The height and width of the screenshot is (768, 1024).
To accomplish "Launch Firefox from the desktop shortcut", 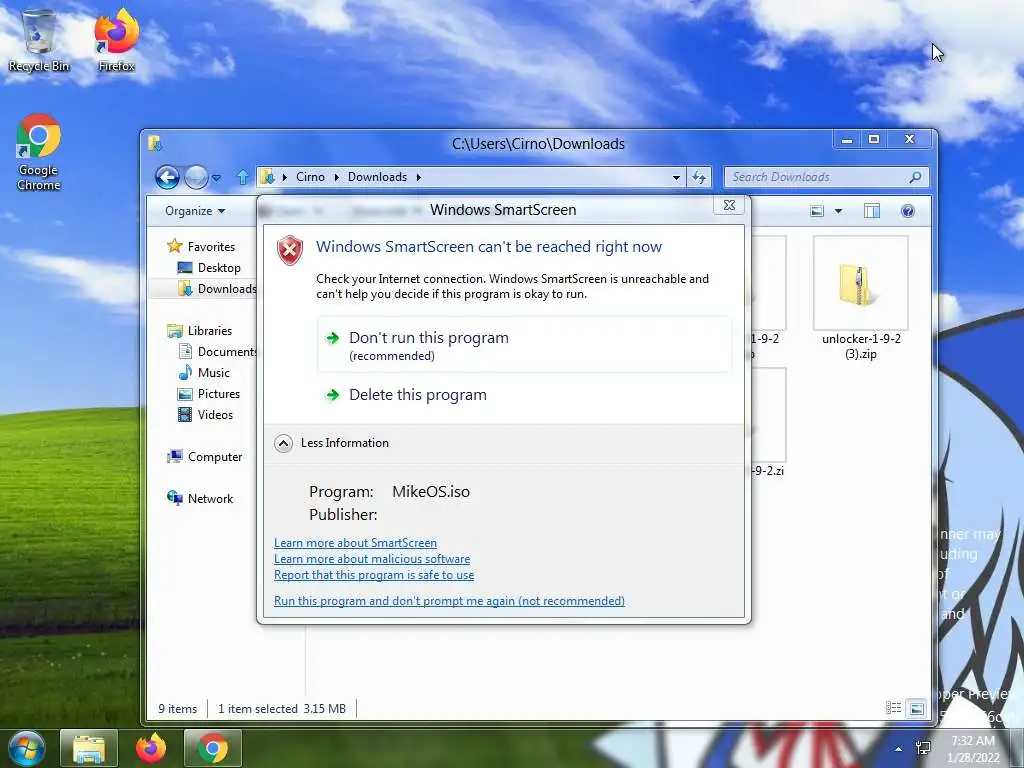I will point(116,40).
